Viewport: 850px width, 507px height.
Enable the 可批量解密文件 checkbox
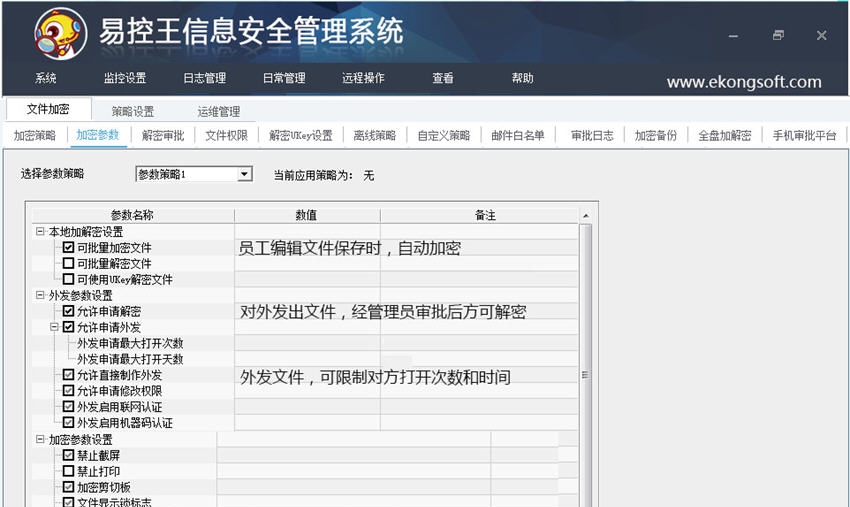click(69, 263)
